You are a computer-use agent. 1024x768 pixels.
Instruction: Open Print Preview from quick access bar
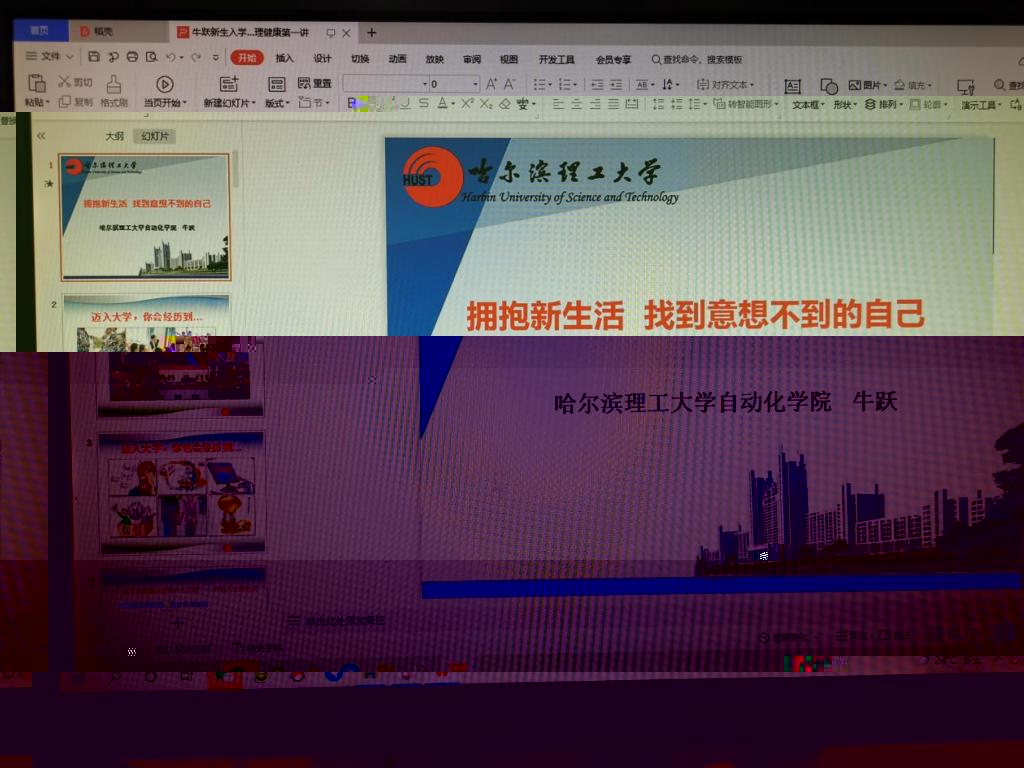[x=152, y=57]
